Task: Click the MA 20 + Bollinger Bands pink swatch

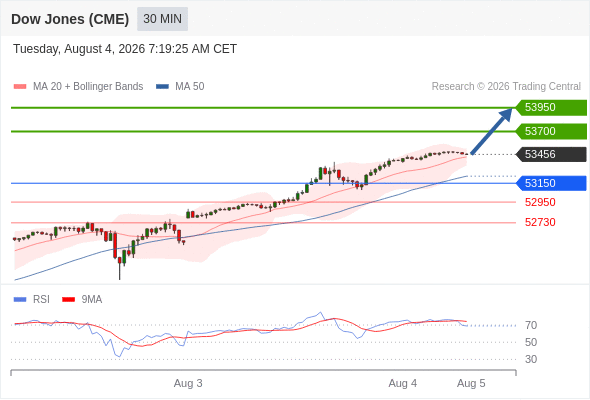Action: 20,87
